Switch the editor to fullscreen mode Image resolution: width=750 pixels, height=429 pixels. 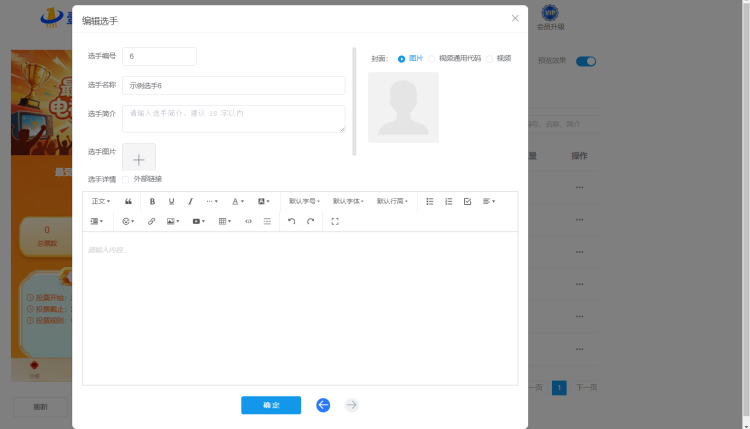[335, 221]
